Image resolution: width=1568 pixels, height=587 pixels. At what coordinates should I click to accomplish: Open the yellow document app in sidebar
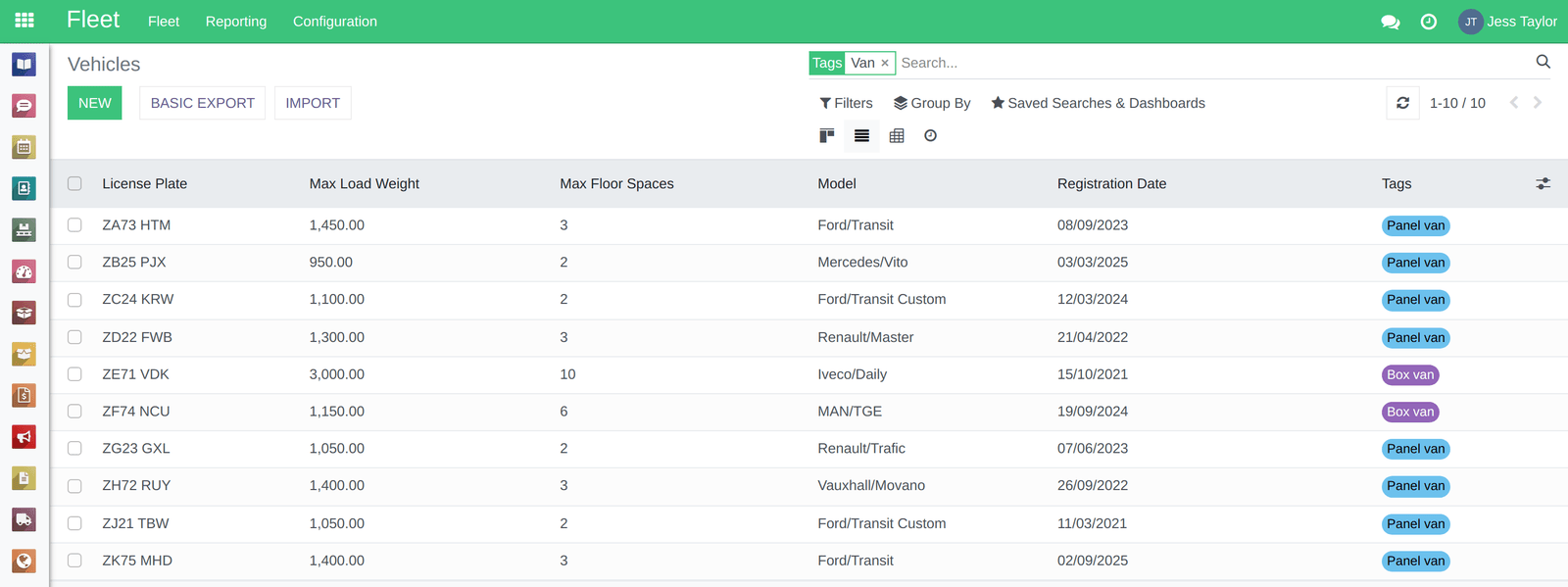24,478
